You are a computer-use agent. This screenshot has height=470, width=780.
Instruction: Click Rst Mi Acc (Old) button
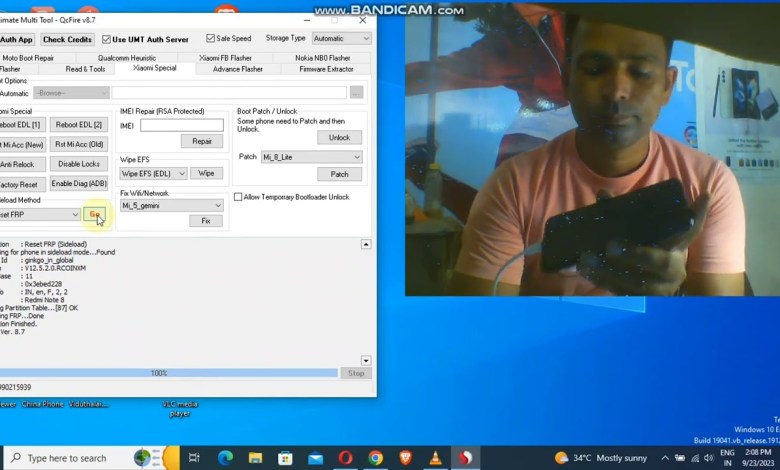79,144
